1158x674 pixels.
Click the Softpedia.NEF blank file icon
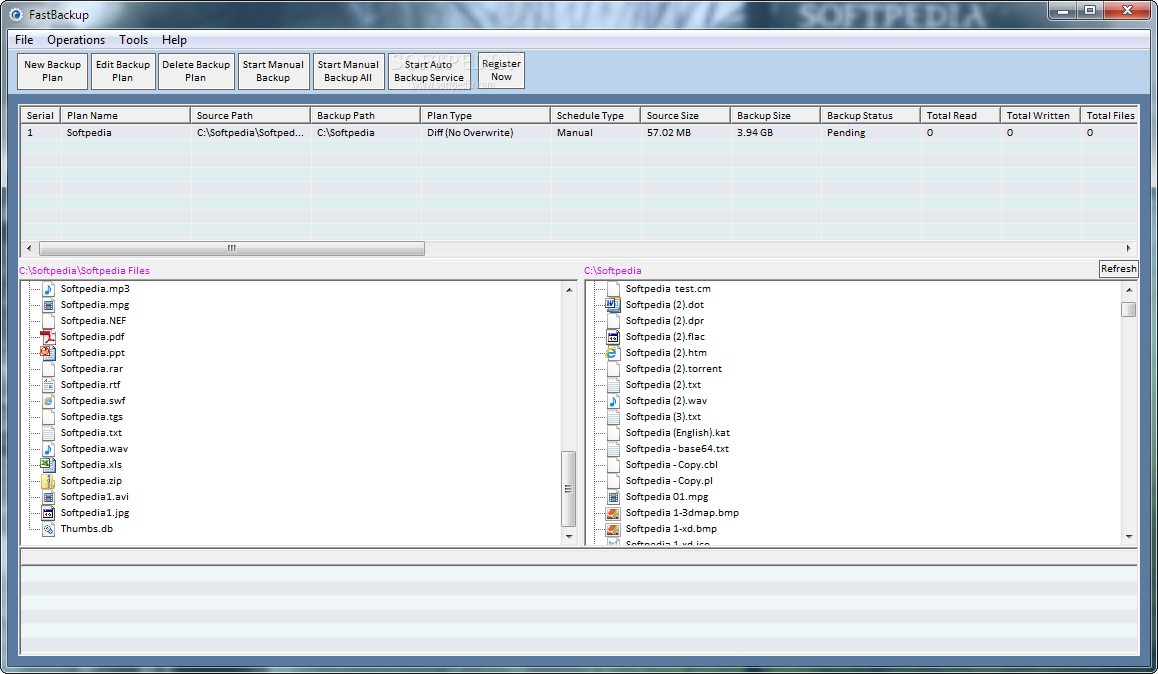pos(48,321)
